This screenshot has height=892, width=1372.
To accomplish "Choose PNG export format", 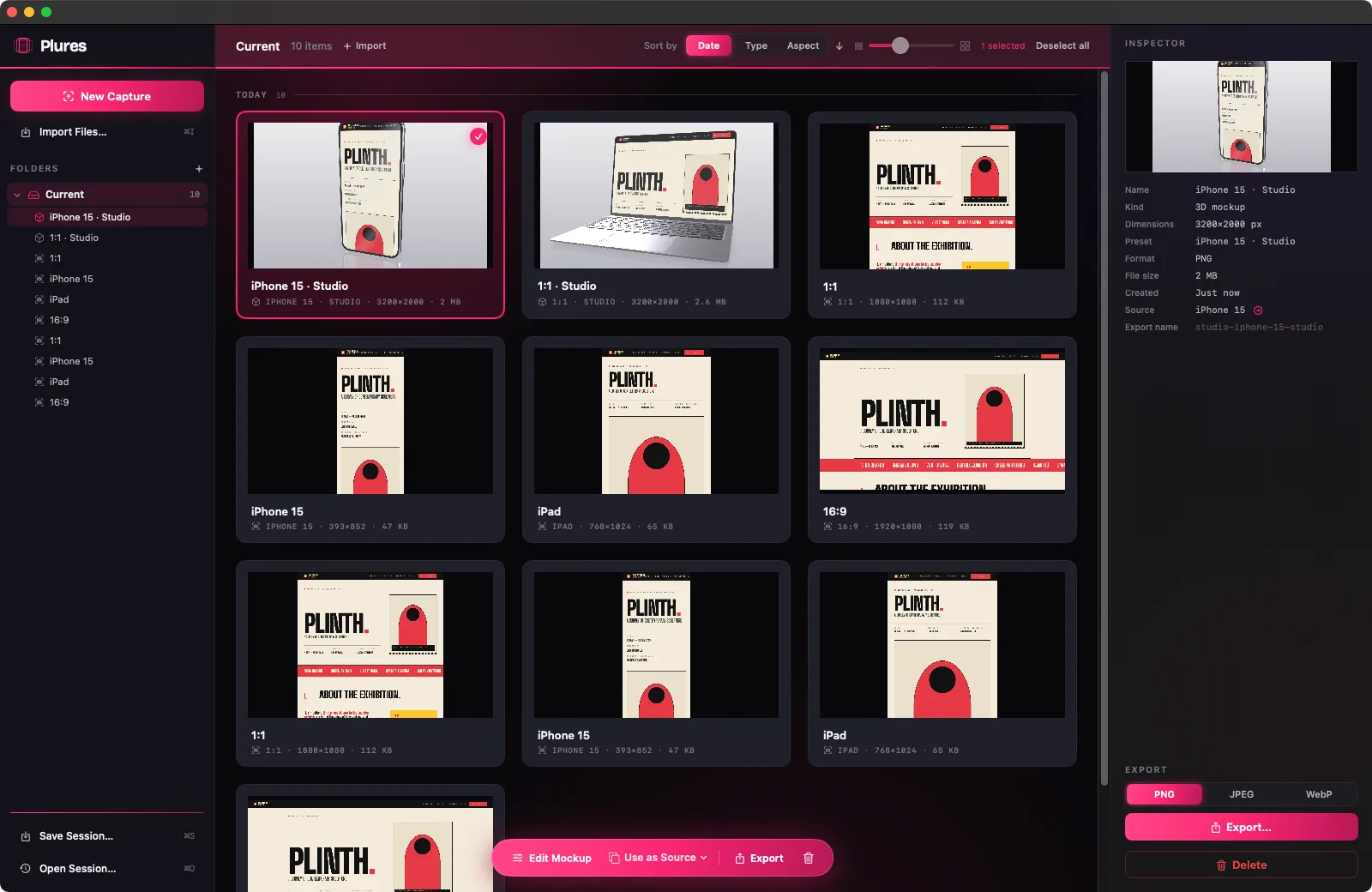I will (x=1164, y=794).
